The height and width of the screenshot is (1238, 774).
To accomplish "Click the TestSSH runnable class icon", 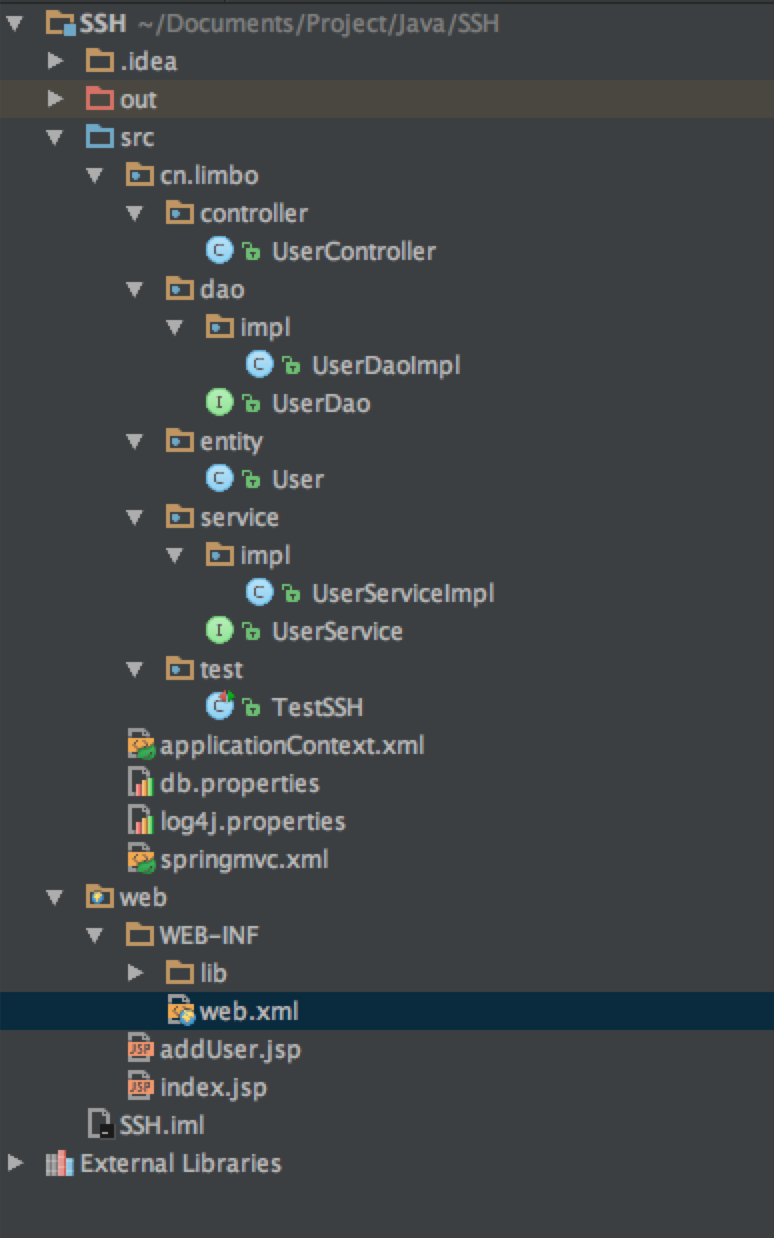I will tap(219, 706).
